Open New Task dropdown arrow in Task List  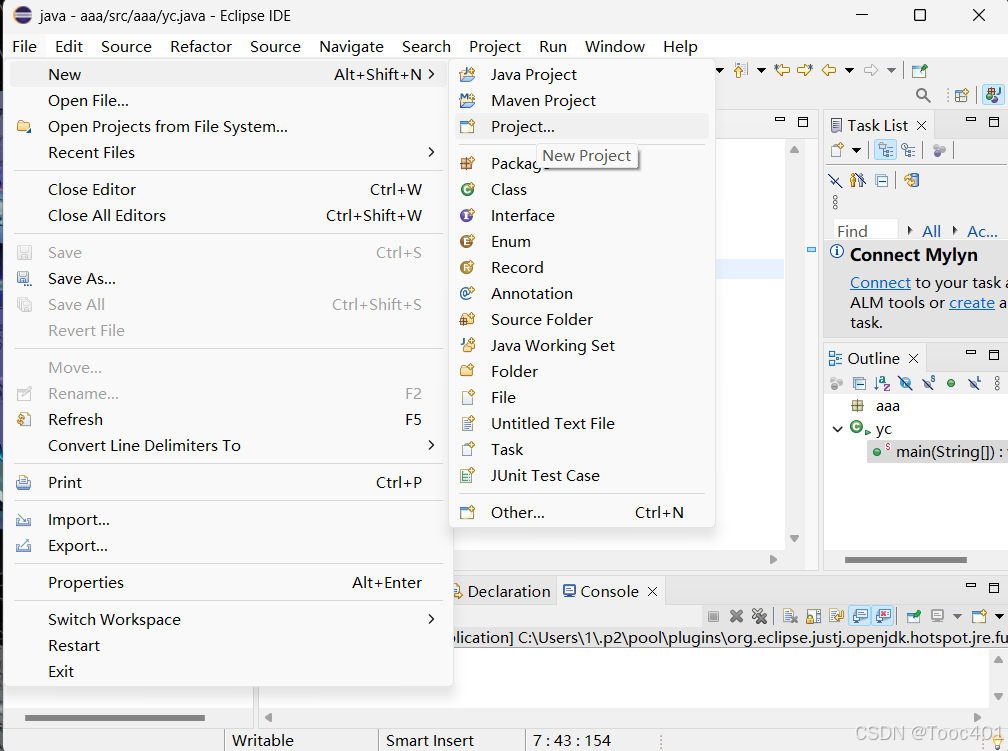pos(856,150)
